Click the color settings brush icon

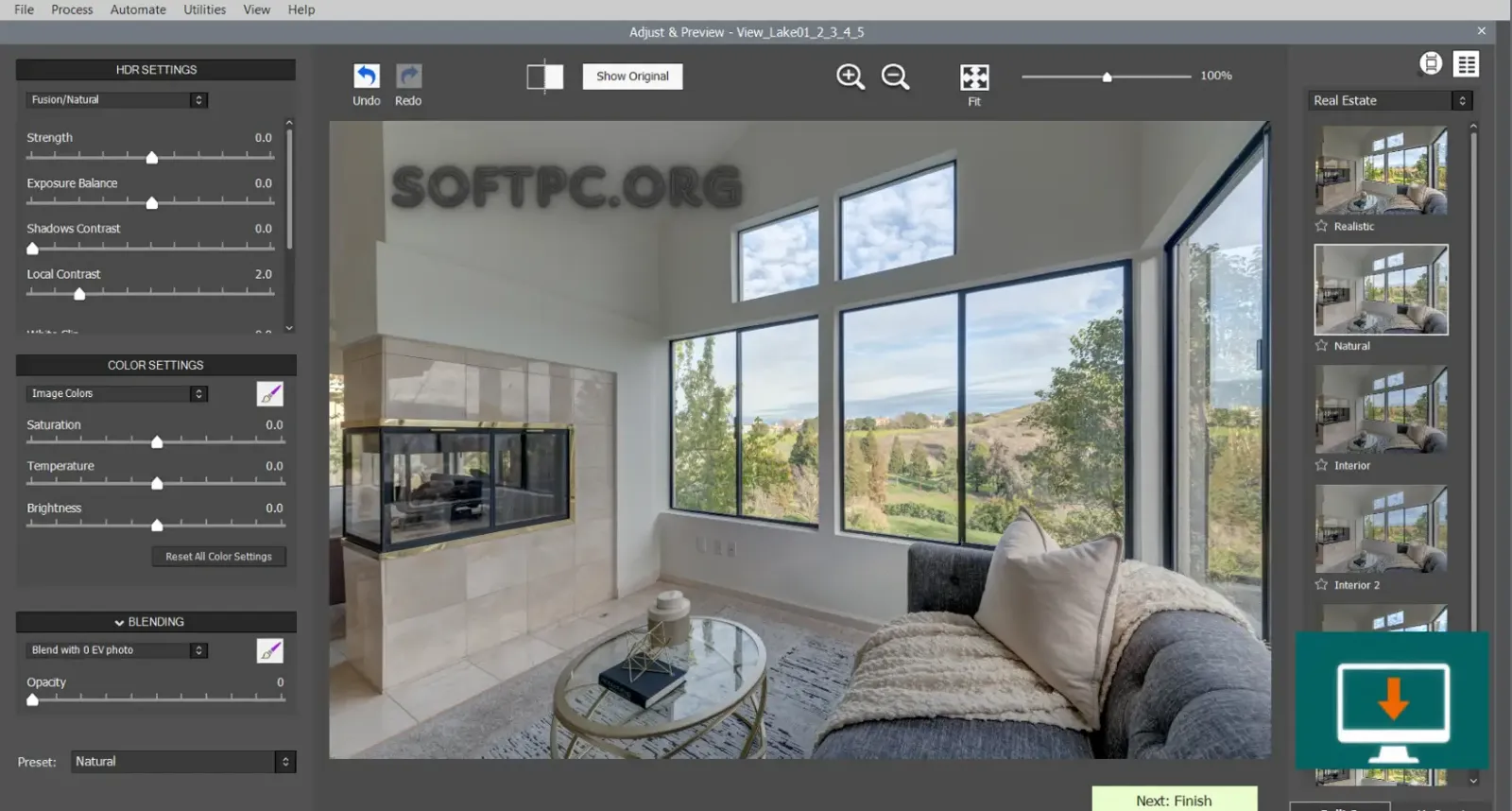coord(270,393)
